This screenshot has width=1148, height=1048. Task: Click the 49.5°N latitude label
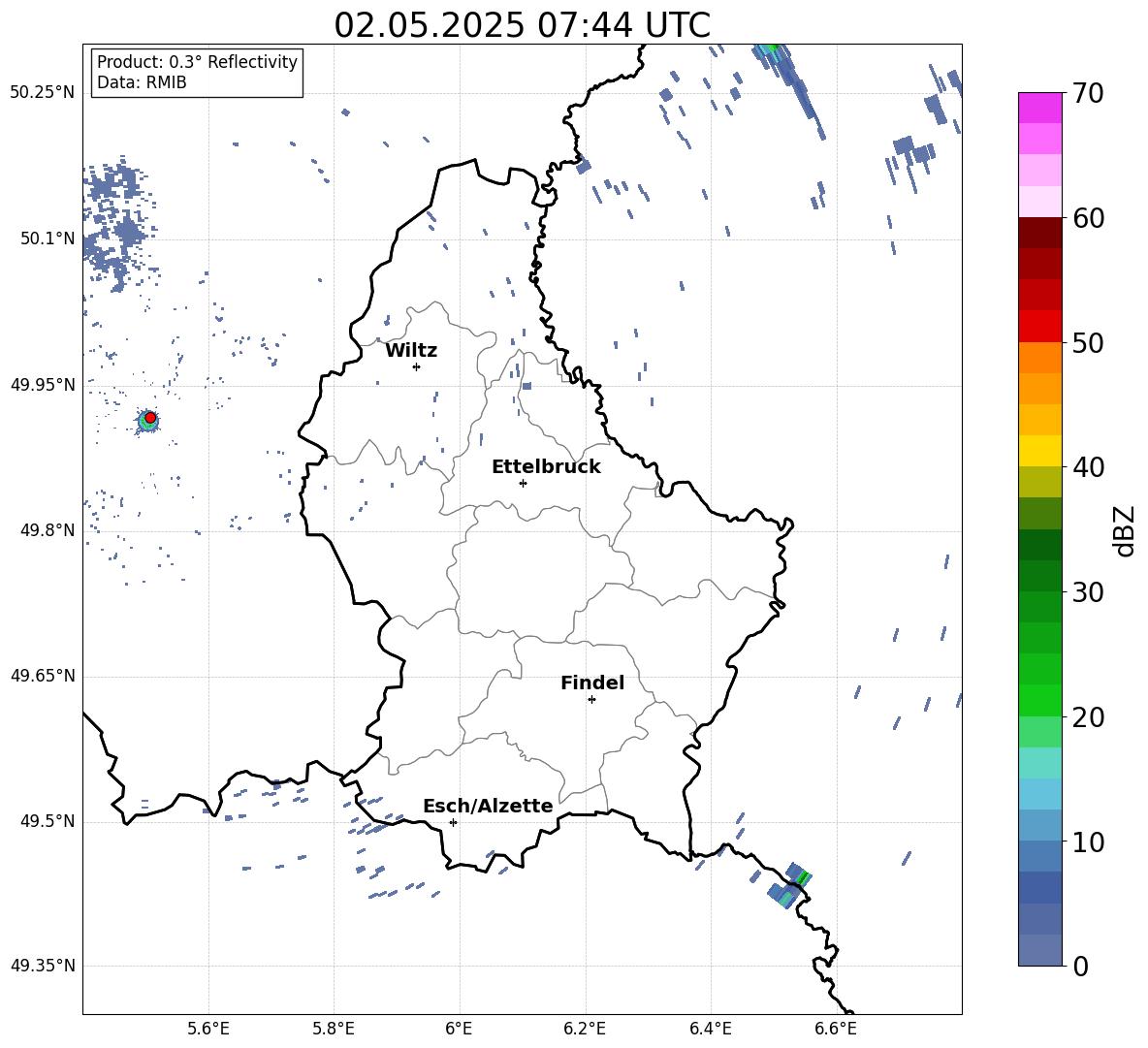click(48, 821)
